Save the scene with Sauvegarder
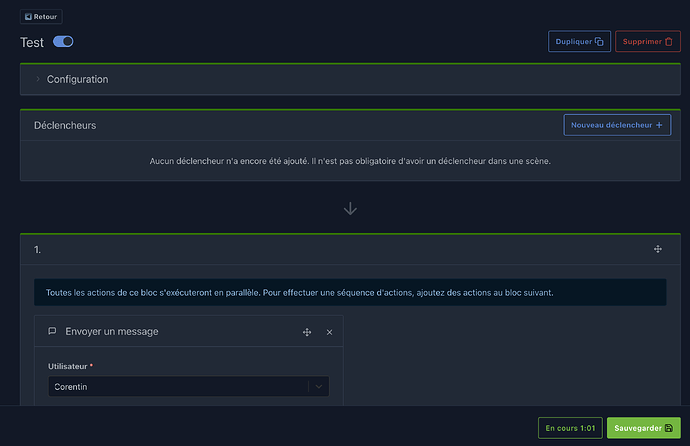This screenshot has height=446, width=690. [643, 428]
